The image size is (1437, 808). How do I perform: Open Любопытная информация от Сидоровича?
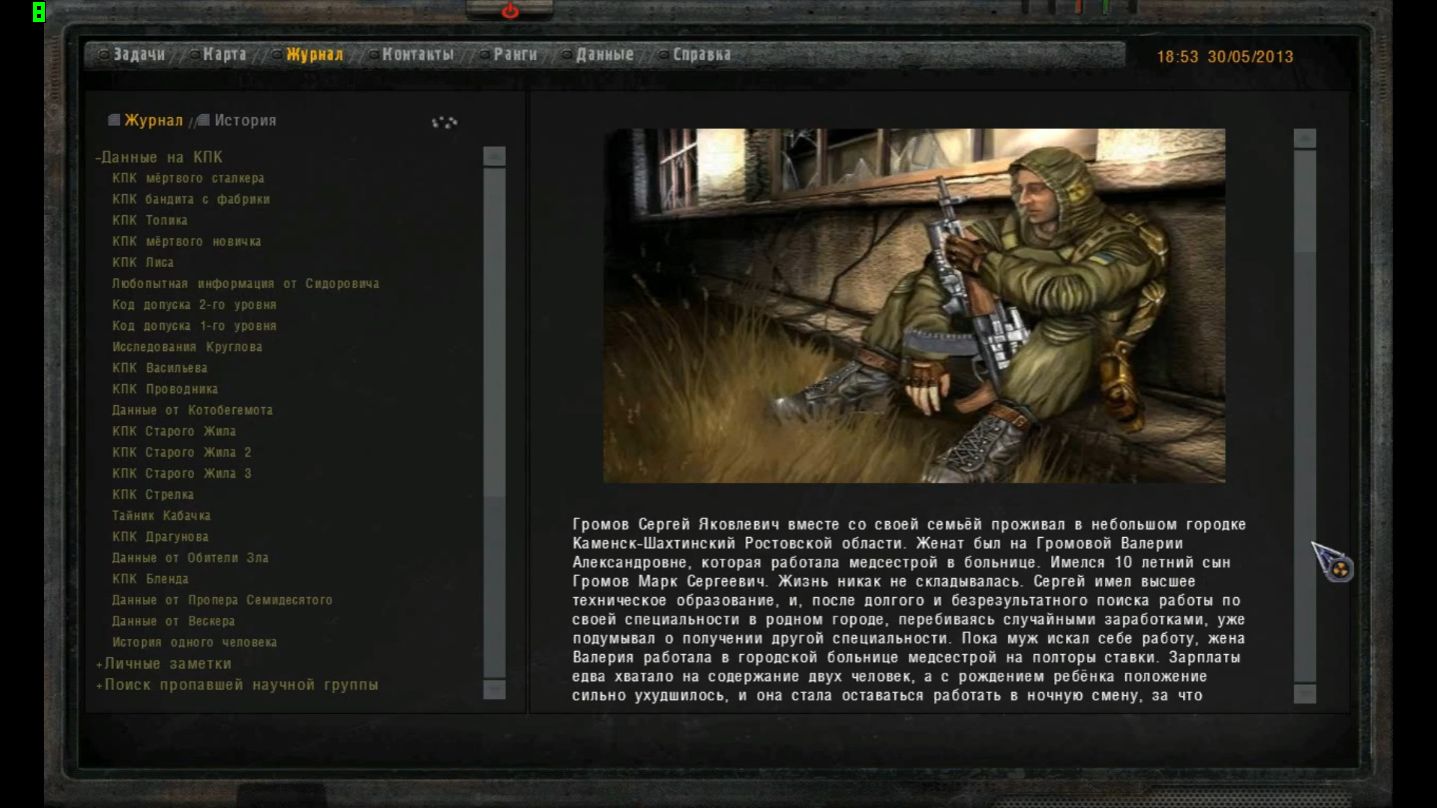point(246,283)
